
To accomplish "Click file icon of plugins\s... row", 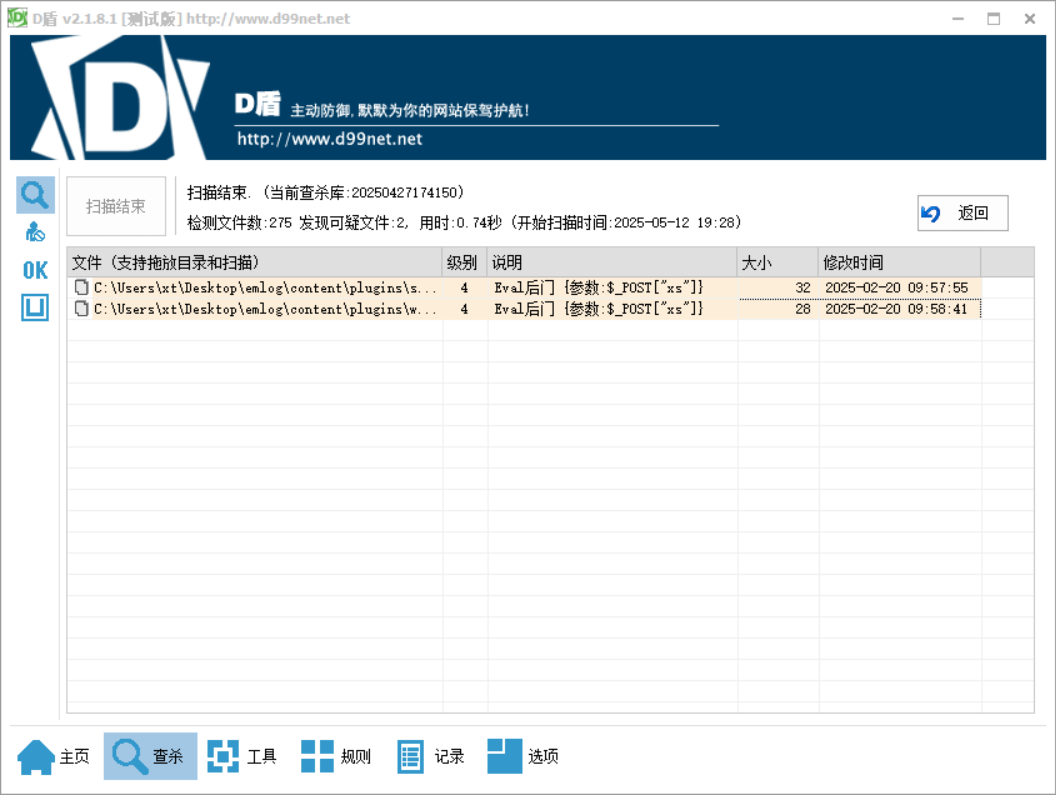I will (81, 288).
